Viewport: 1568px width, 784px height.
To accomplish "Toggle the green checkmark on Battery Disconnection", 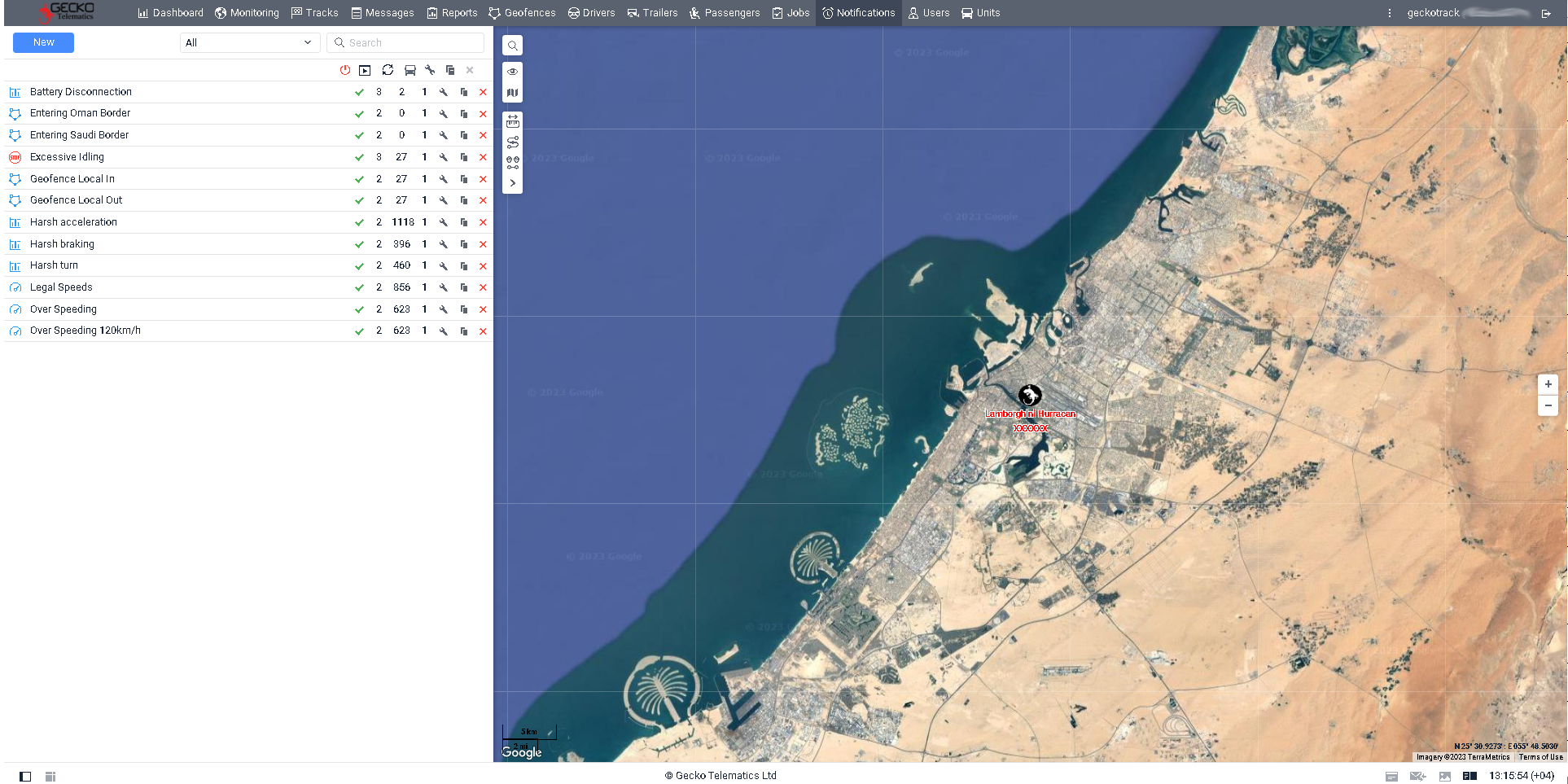I will coord(359,92).
